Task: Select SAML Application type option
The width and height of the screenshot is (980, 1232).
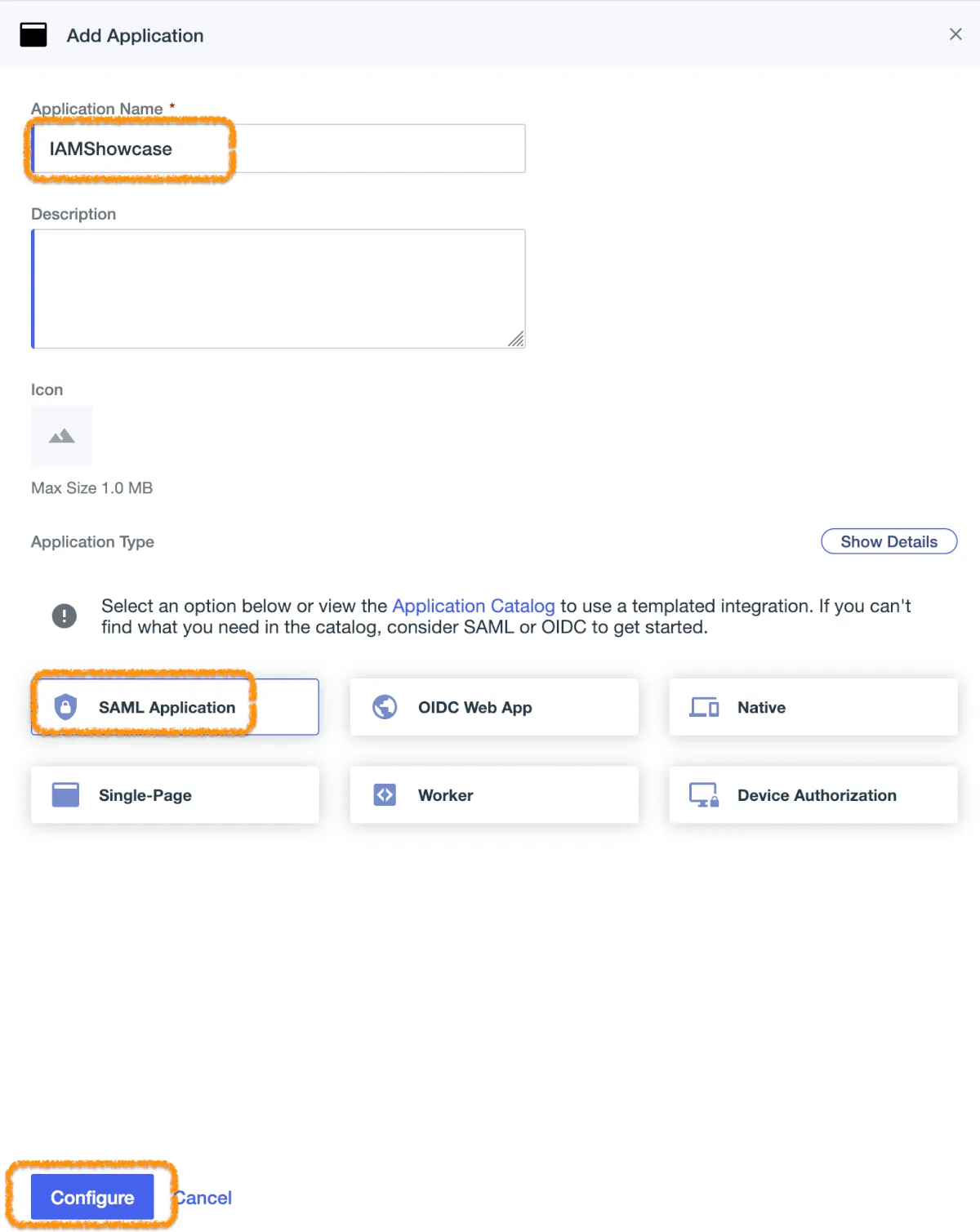Action: (x=175, y=707)
